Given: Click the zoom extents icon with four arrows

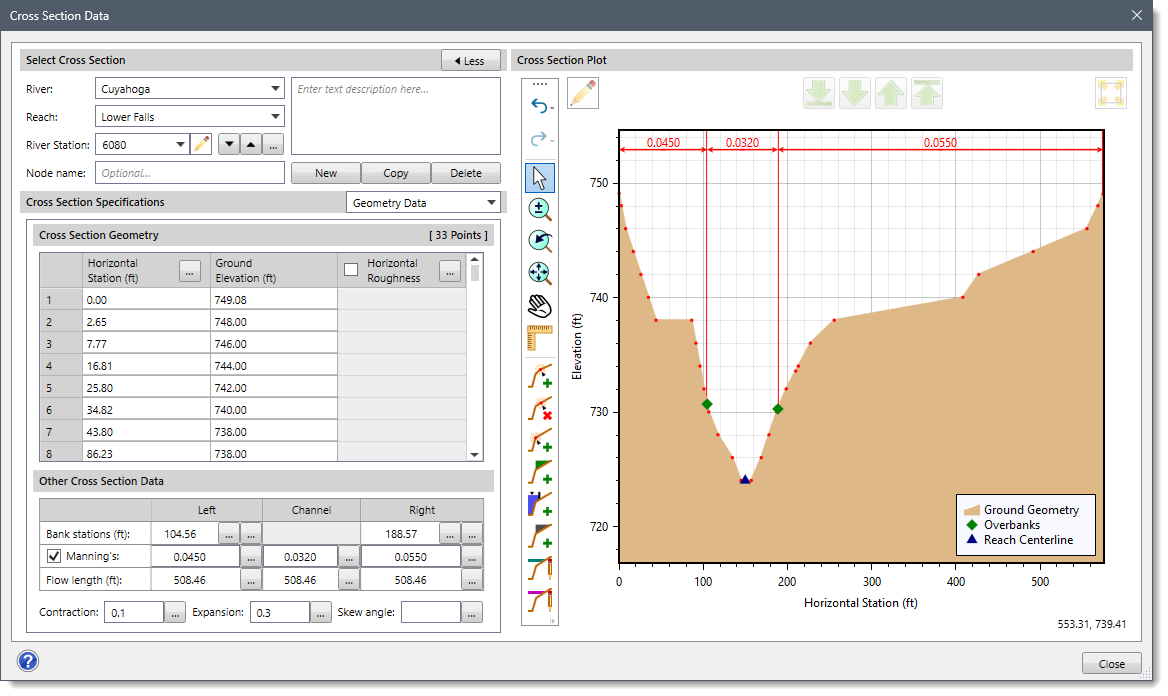Looking at the screenshot, I should point(539,273).
